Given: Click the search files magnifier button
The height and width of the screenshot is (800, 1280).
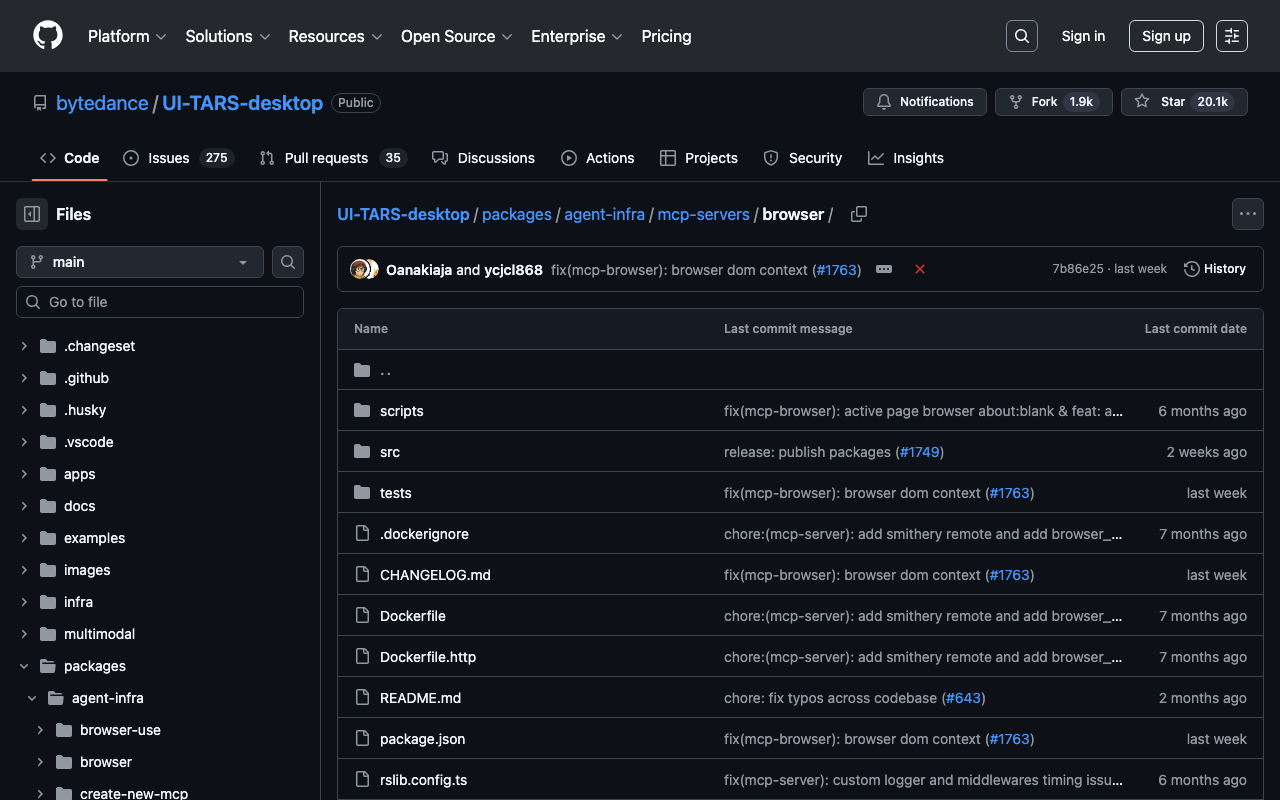Looking at the screenshot, I should [288, 262].
